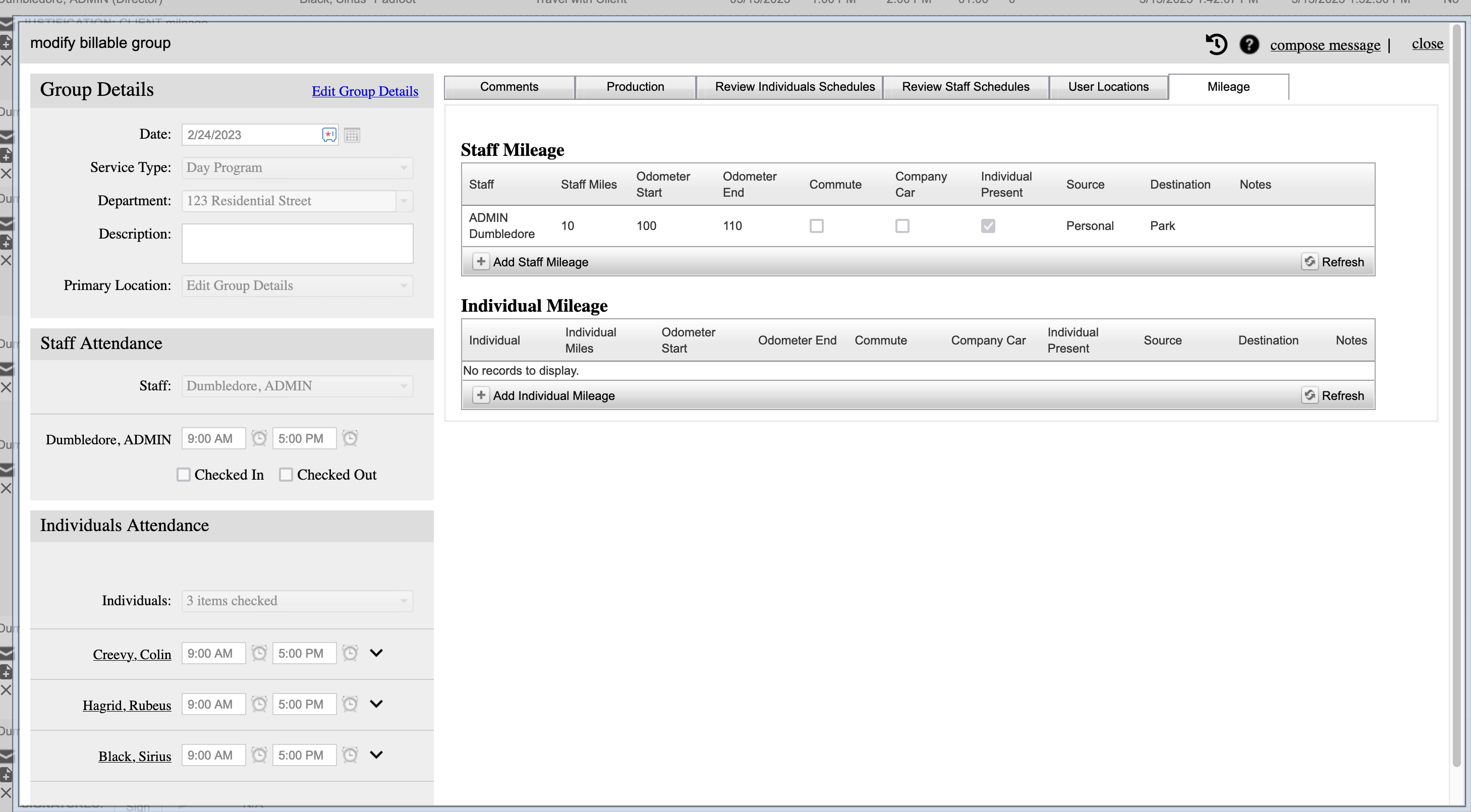Expand Hagrid, Rubeus row chevron
Screen dimensions: 1471x812
click(x=376, y=704)
